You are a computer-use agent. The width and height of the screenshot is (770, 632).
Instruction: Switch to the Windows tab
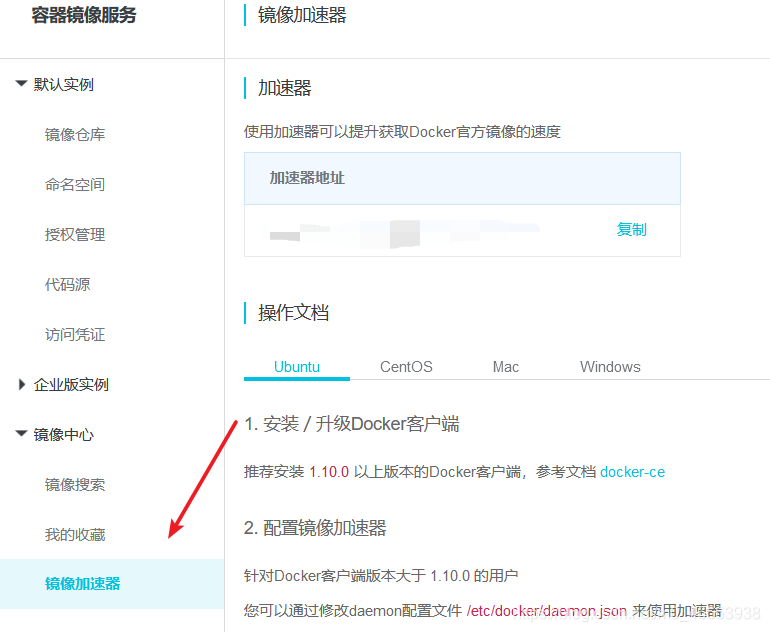(x=610, y=367)
